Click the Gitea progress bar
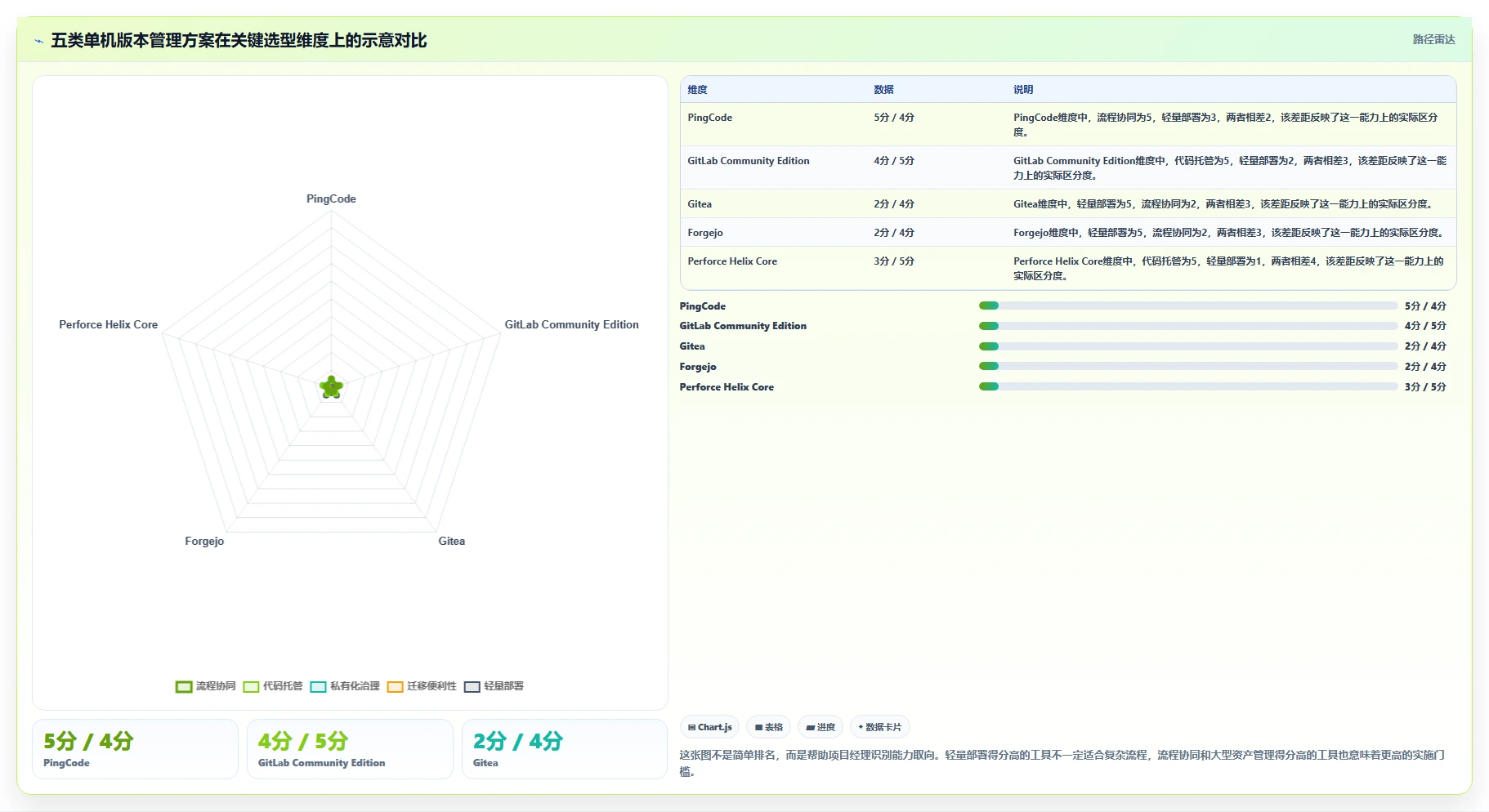The width and height of the screenshot is (1489, 812). [x=1188, y=346]
